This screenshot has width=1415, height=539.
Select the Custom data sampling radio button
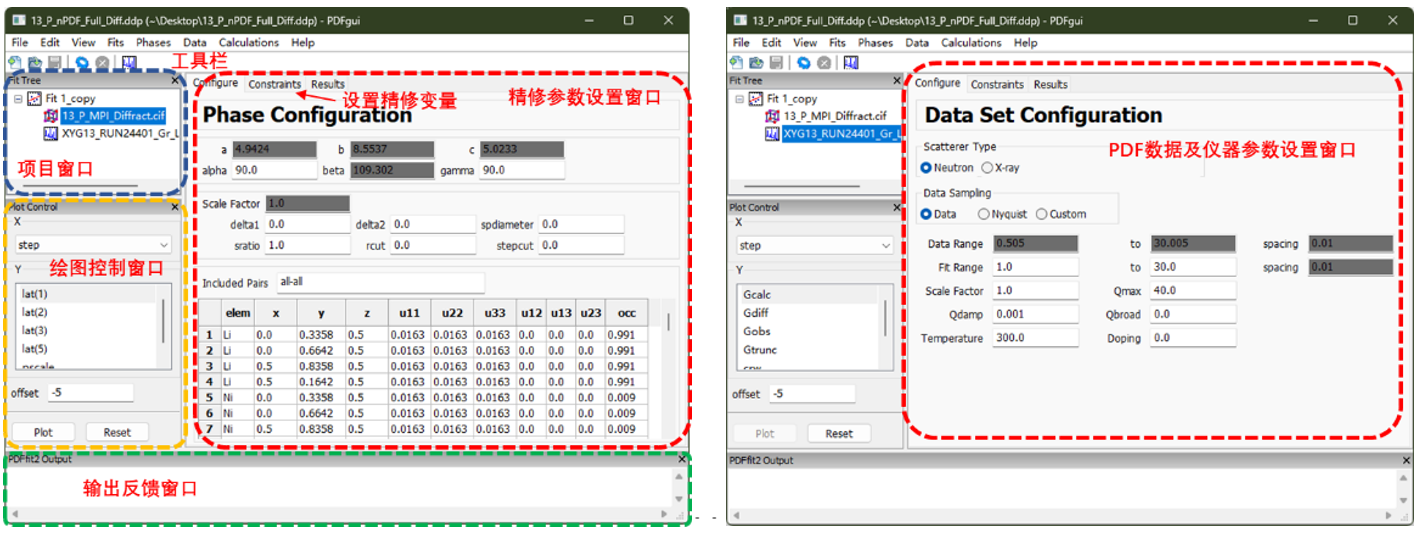click(x=1042, y=214)
